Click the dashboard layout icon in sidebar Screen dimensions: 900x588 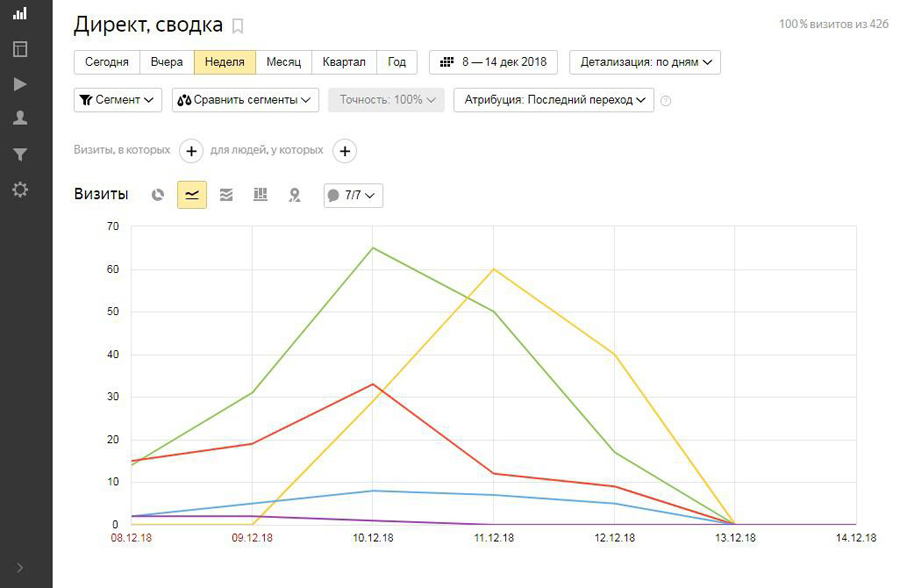click(19, 48)
